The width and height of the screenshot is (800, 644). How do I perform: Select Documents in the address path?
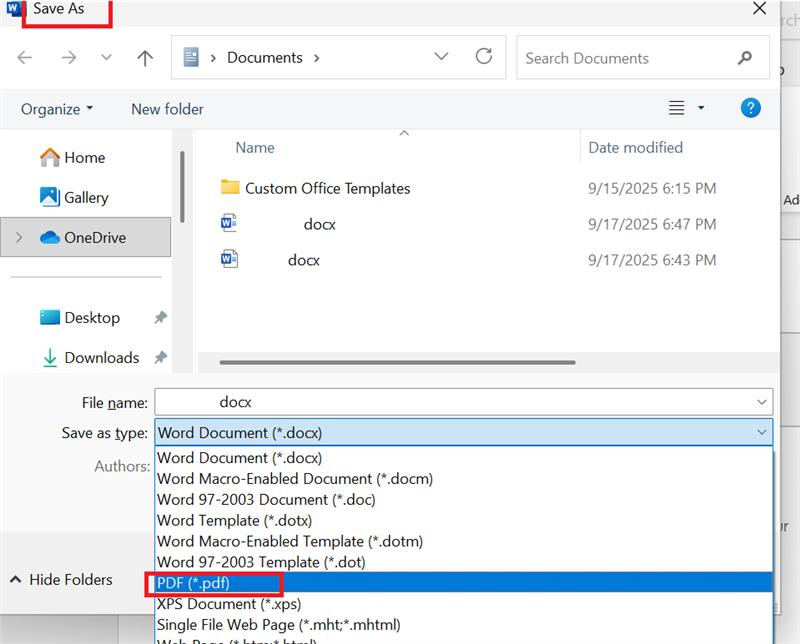[265, 58]
